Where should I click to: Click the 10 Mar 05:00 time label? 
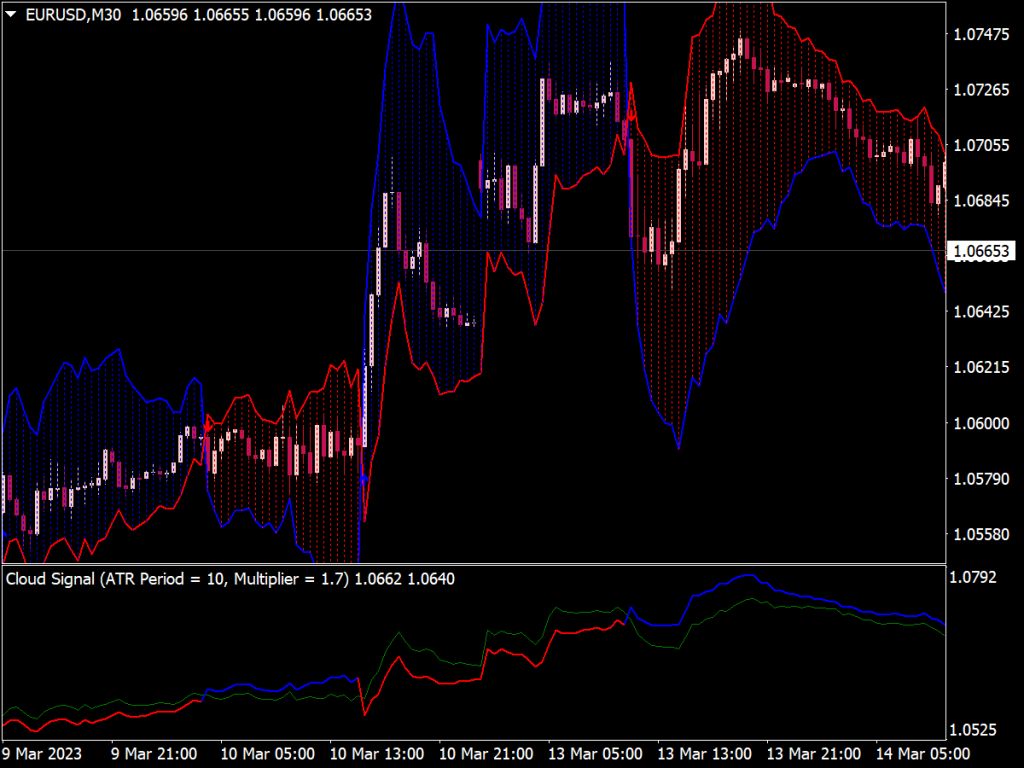(268, 754)
